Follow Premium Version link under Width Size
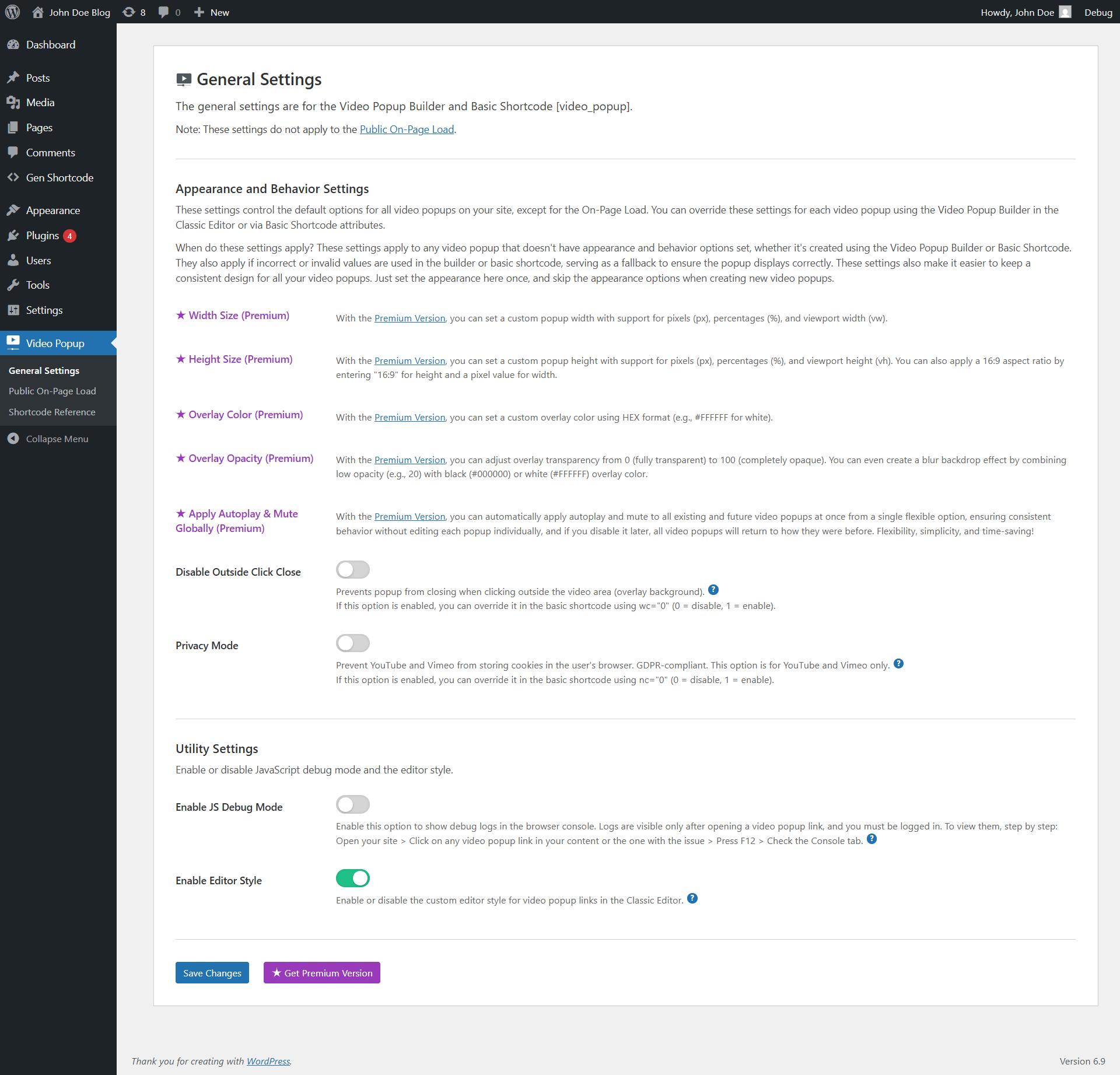This screenshot has height=1075, width=1120. (409, 318)
